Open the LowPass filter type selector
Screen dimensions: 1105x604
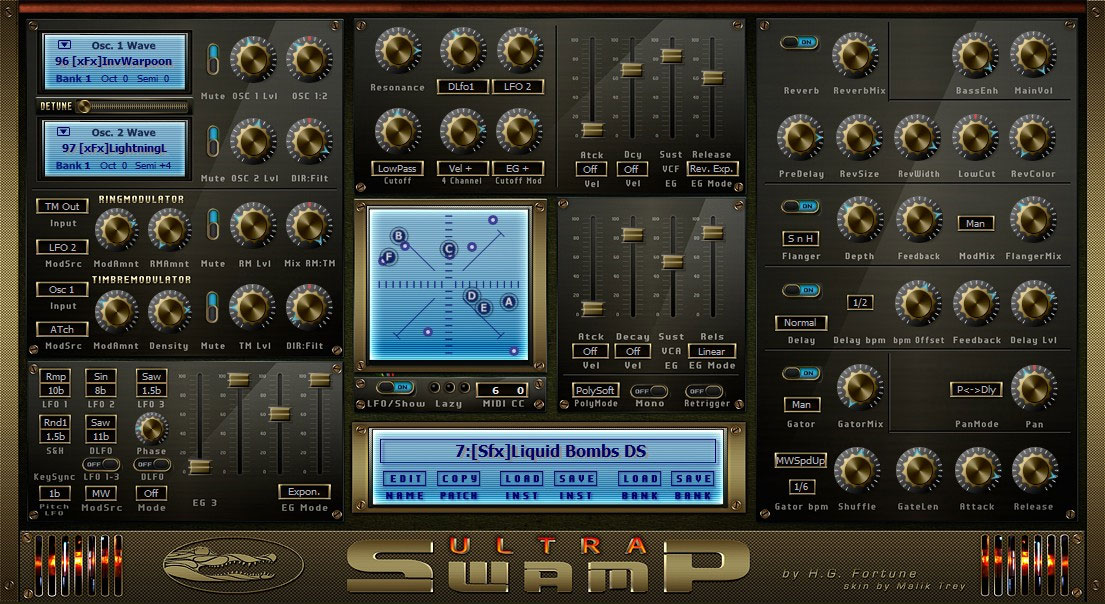397,168
